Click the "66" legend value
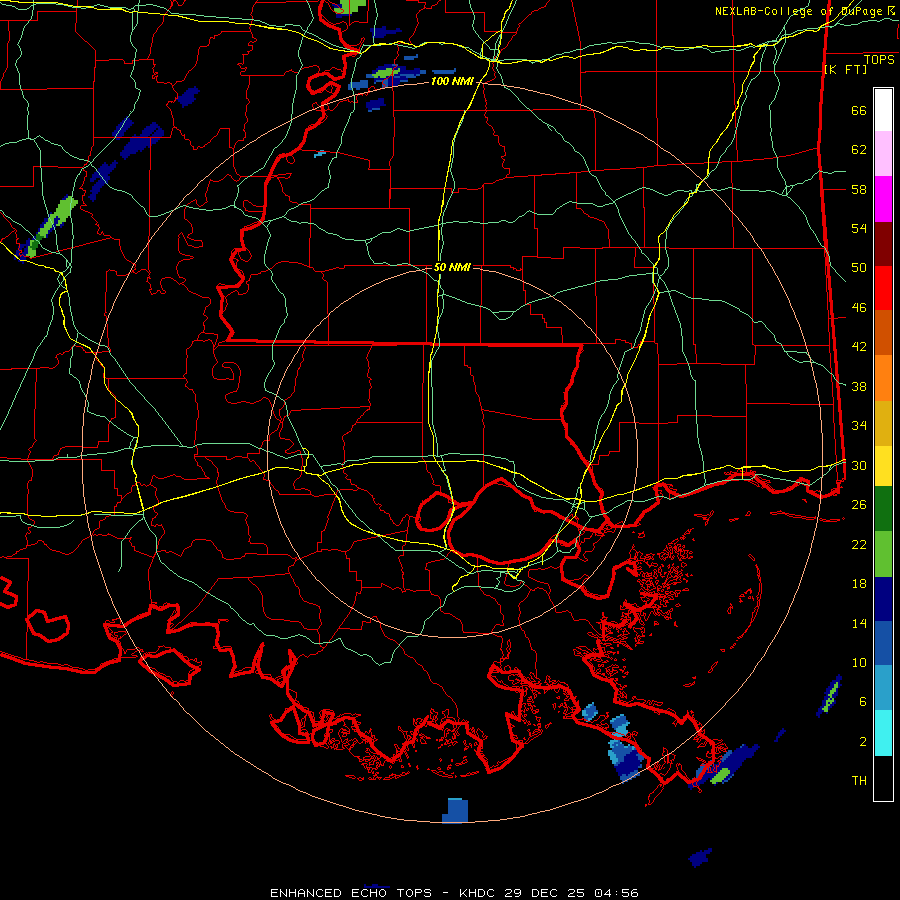 (x=859, y=111)
